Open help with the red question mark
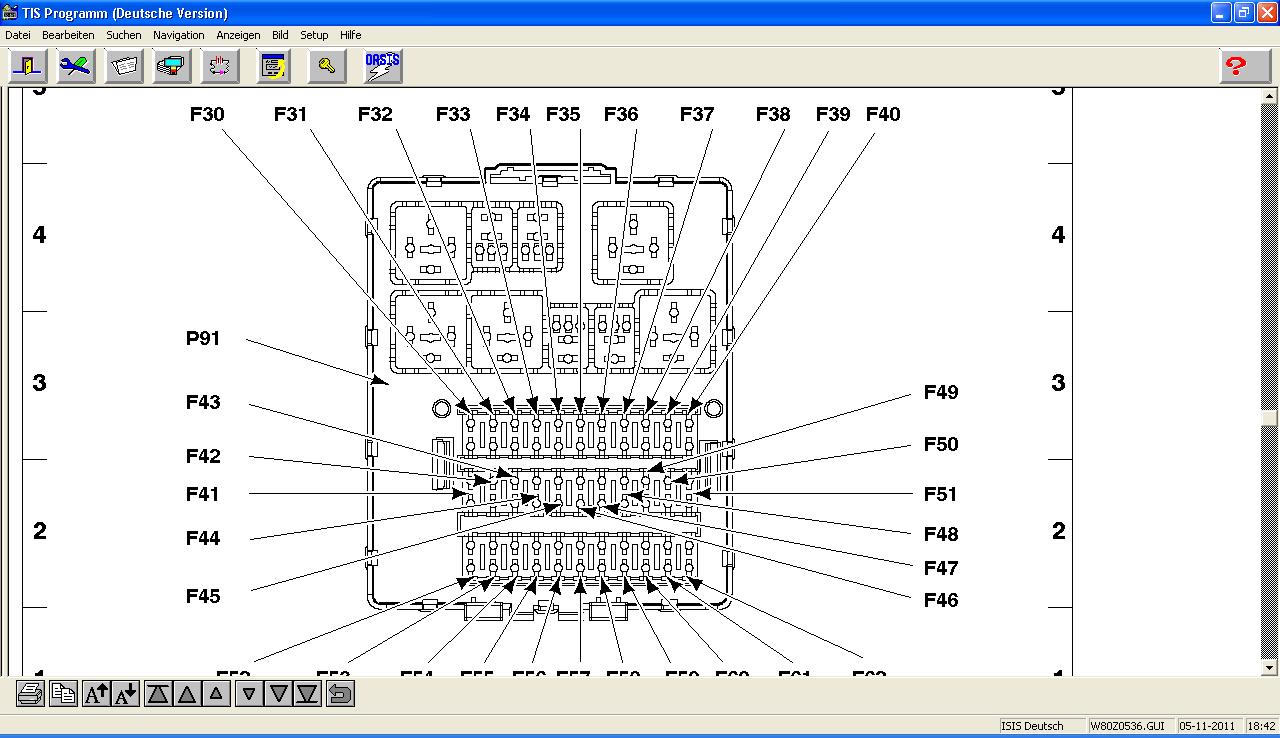 coord(1237,66)
